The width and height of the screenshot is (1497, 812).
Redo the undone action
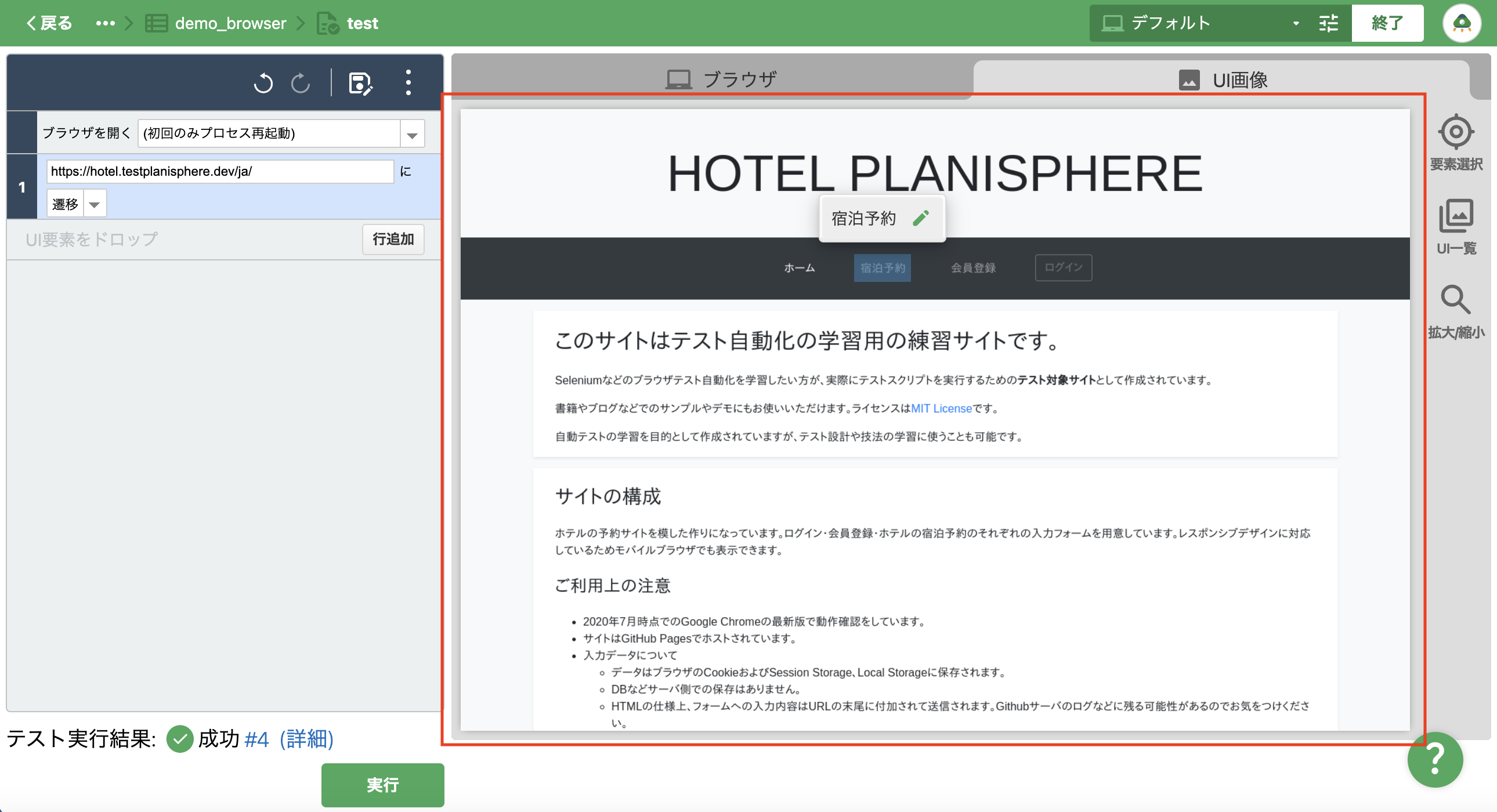pos(301,83)
